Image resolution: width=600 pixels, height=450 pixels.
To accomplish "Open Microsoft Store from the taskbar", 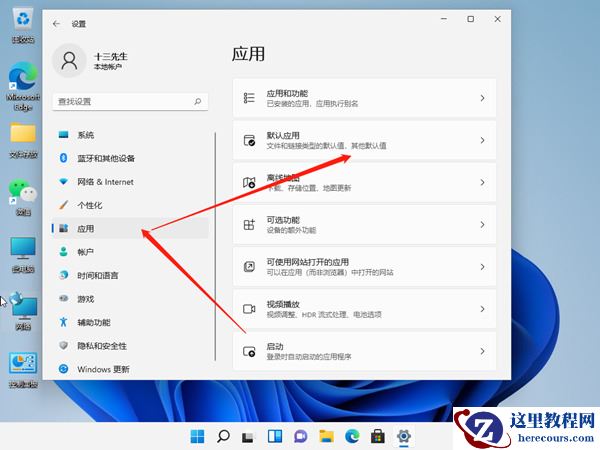I will pyautogui.click(x=378, y=436).
